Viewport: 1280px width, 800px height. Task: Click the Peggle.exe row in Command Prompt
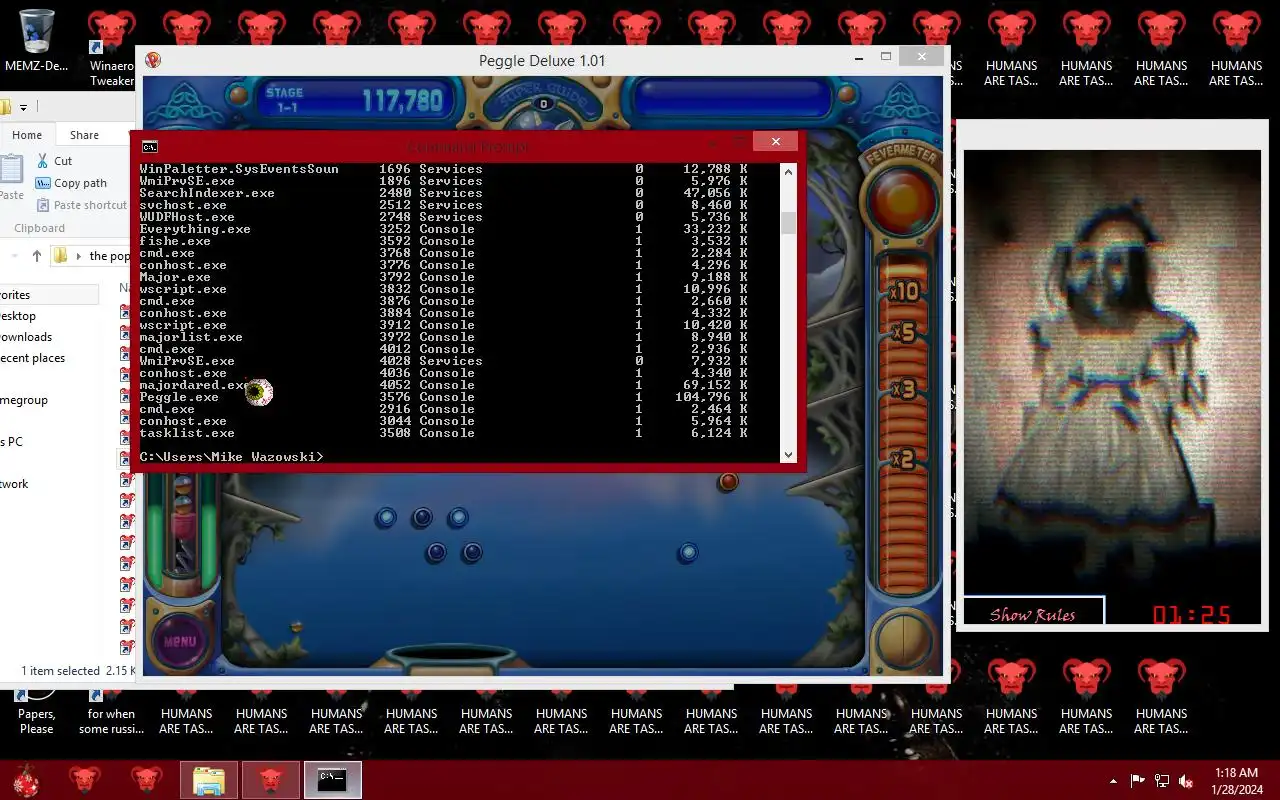[444, 397]
